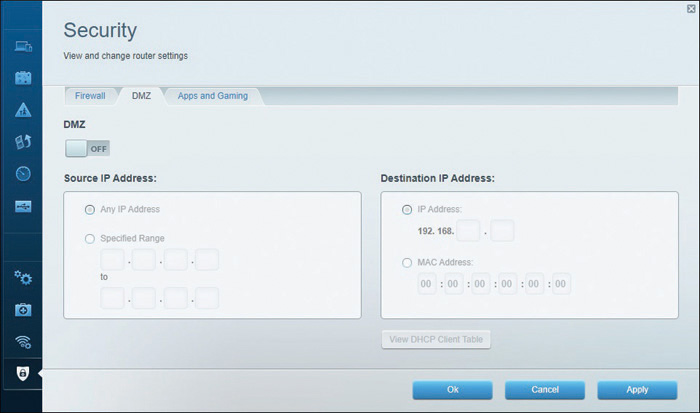Viewport: 700px width, 413px height.
Task: Click the Cancel button
Action: tap(545, 390)
